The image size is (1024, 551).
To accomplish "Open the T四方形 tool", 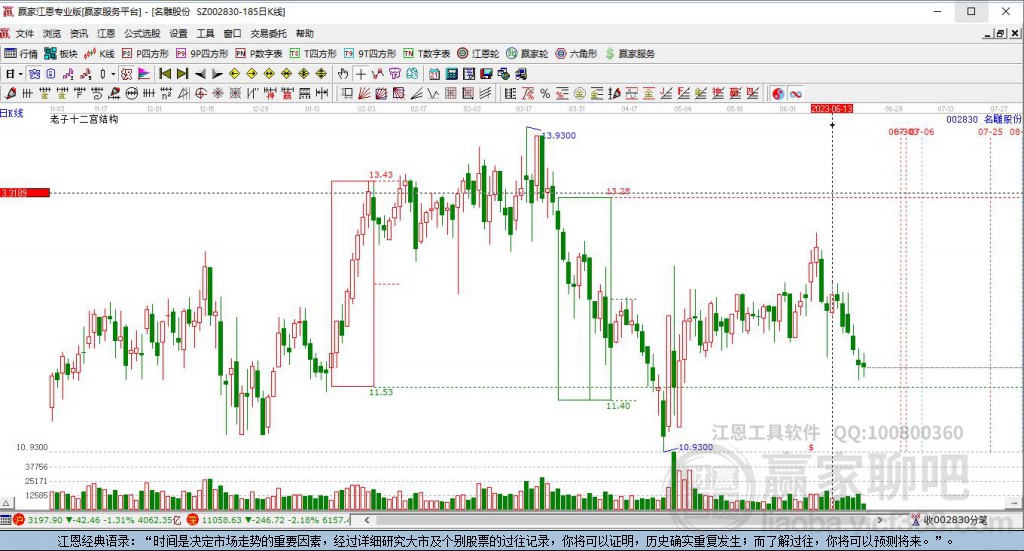I will [x=313, y=54].
